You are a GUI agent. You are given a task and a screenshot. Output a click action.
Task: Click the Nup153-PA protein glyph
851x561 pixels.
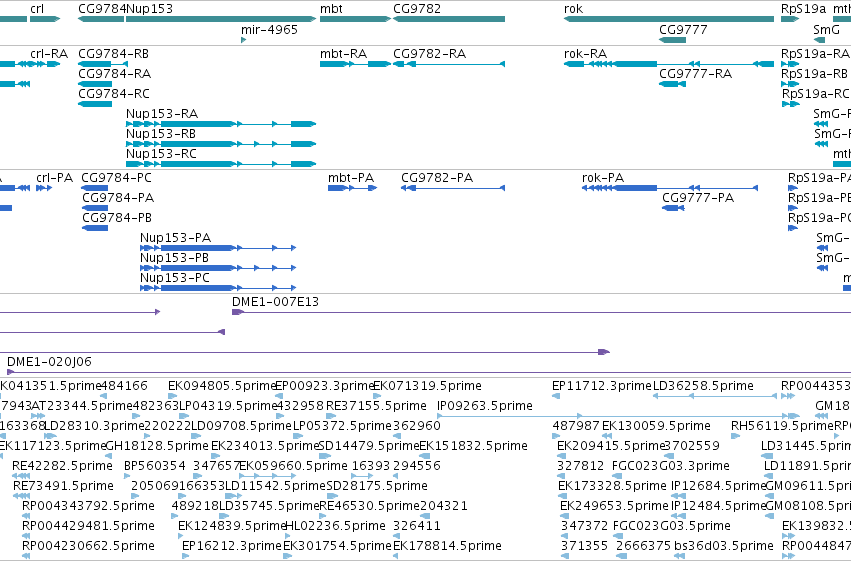[218, 248]
